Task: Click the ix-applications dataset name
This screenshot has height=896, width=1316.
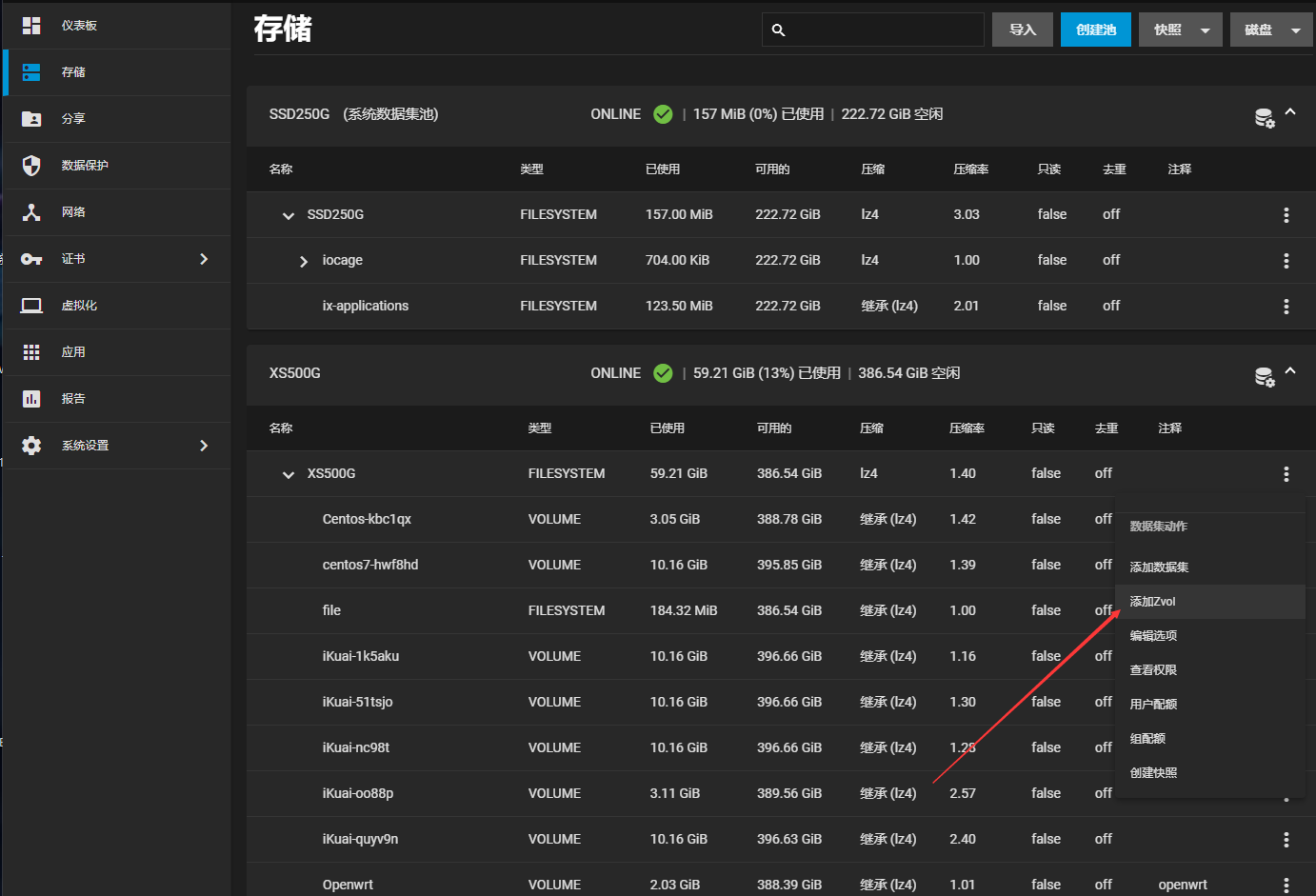Action: click(366, 306)
